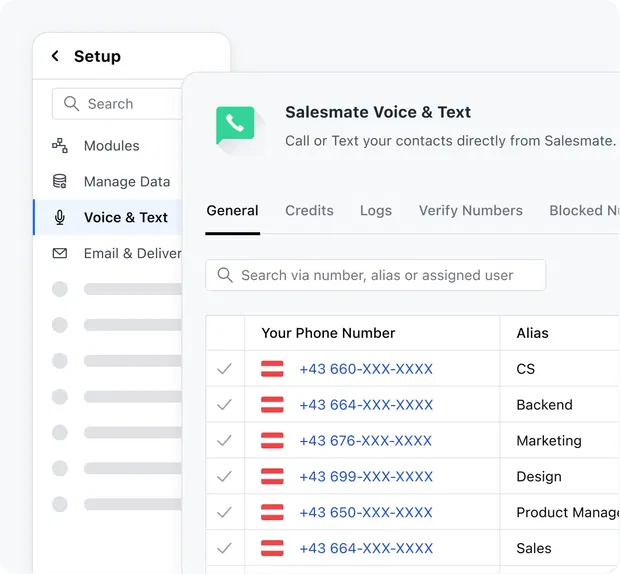Open the +43 664-XXX-XXXX link in Sales row
620x574 pixels.
click(366, 548)
